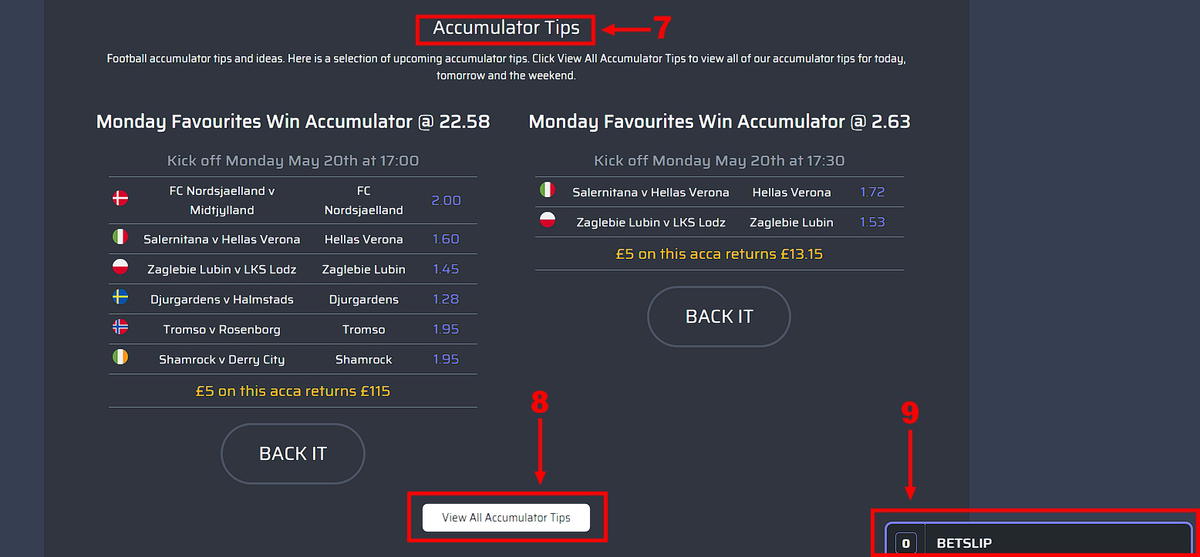Select the 1.72 odds for Hellas Verona
1200x557 pixels.
point(872,191)
